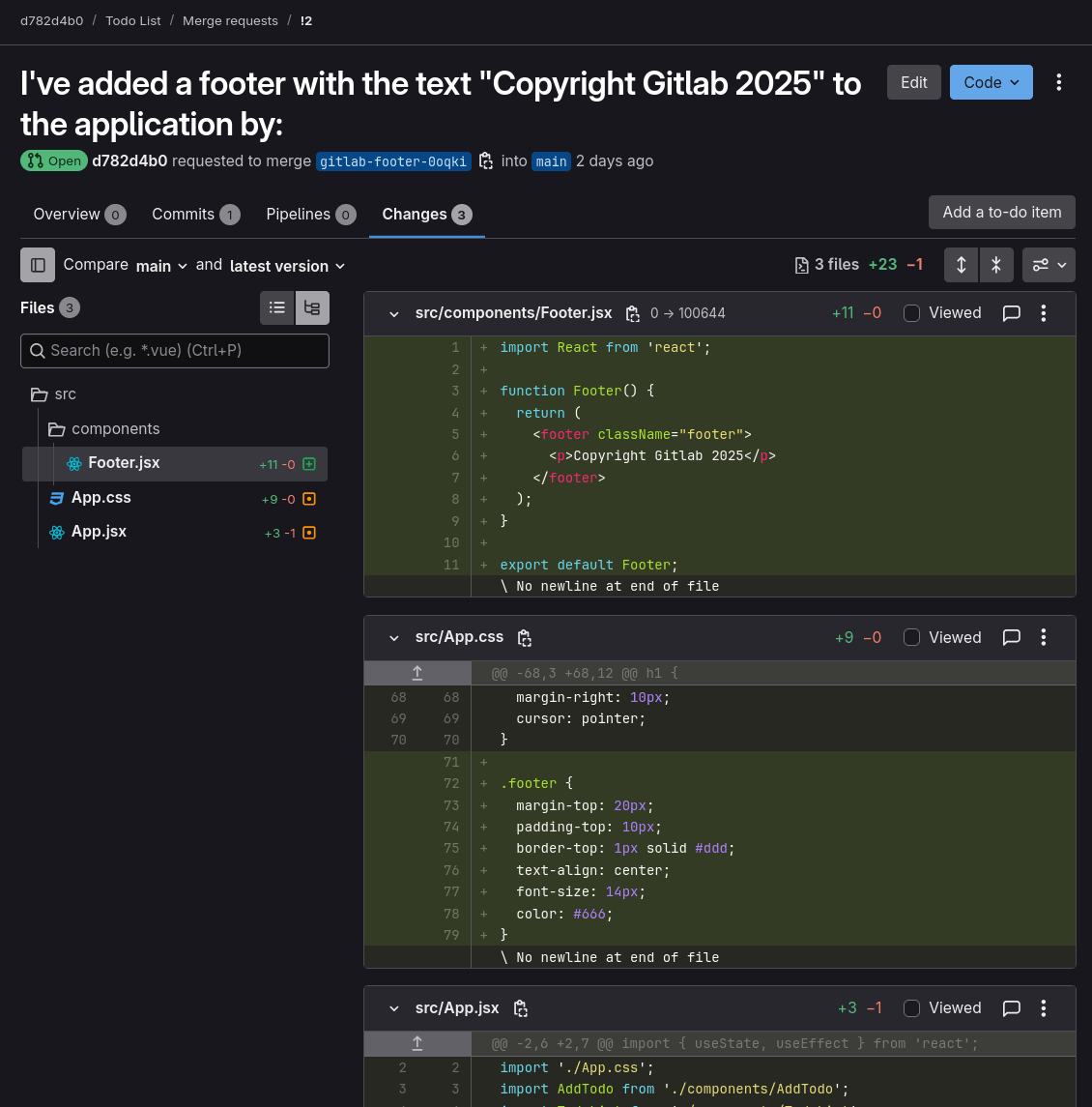This screenshot has width=1092, height=1107.
Task: Click the merge request actions kebab menu
Action: point(1058,82)
